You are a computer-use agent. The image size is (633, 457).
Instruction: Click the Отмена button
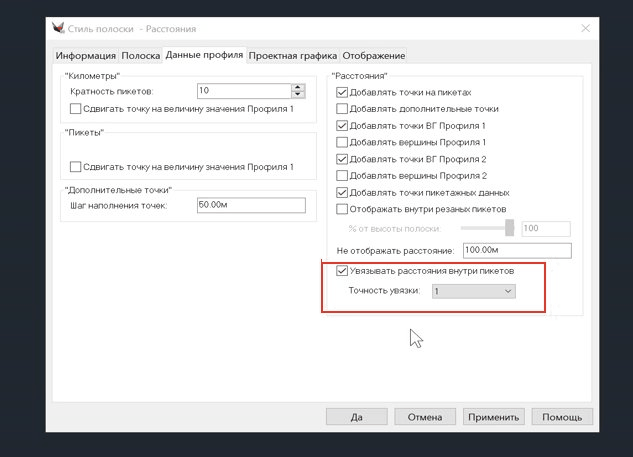tap(425, 417)
